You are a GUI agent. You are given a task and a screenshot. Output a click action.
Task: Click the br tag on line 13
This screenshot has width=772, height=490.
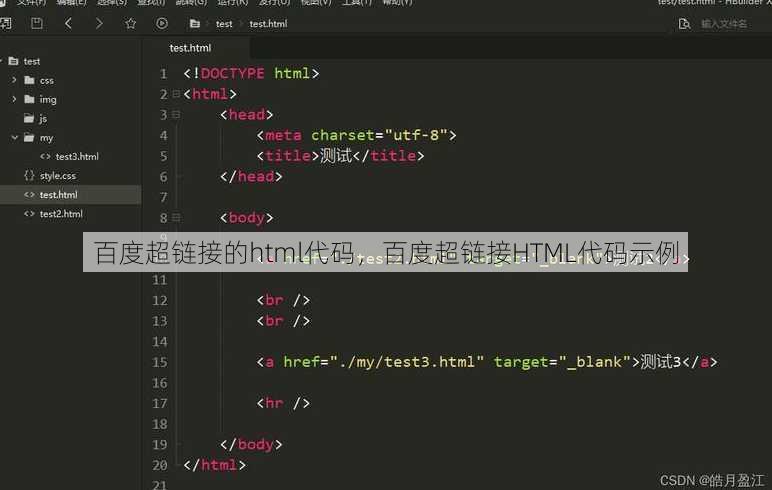click(x=283, y=321)
